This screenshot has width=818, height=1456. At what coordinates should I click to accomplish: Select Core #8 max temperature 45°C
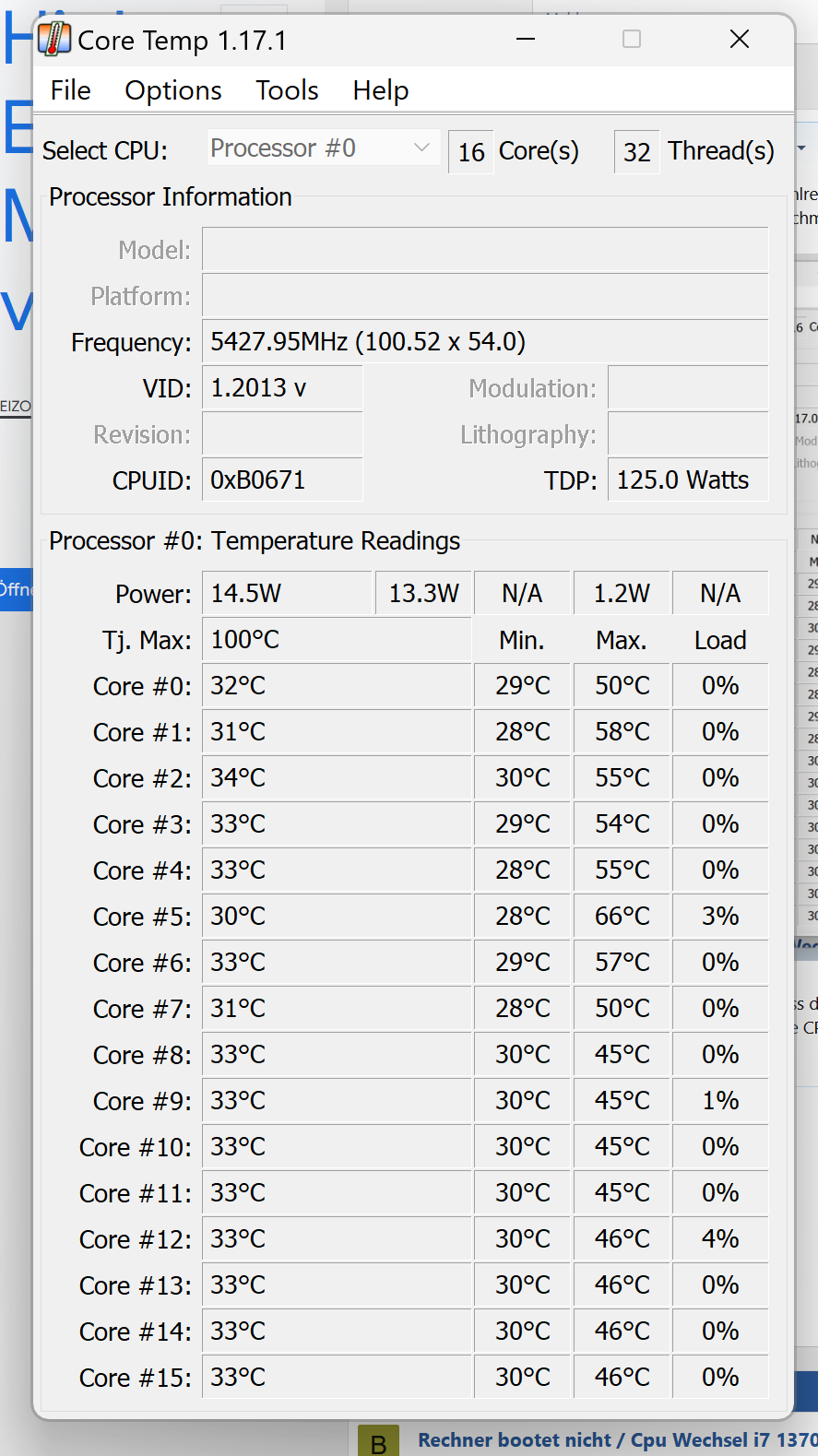point(622,1055)
